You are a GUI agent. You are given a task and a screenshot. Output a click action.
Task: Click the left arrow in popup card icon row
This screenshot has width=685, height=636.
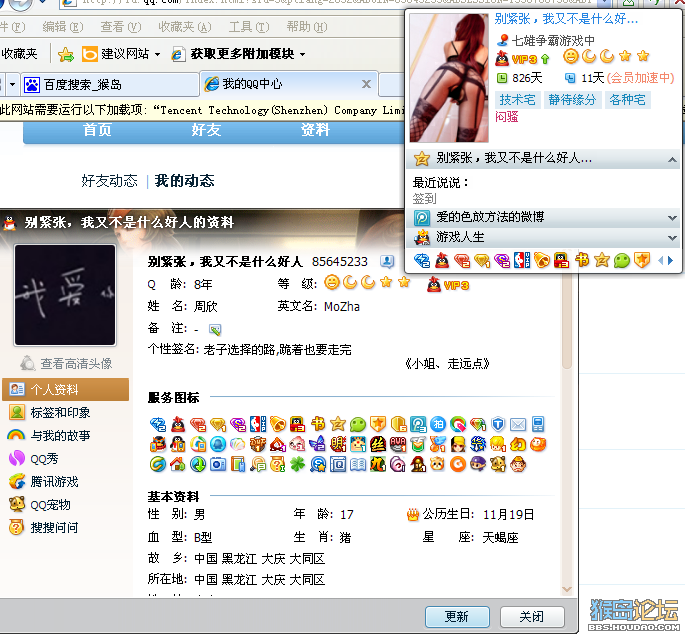pos(661,261)
